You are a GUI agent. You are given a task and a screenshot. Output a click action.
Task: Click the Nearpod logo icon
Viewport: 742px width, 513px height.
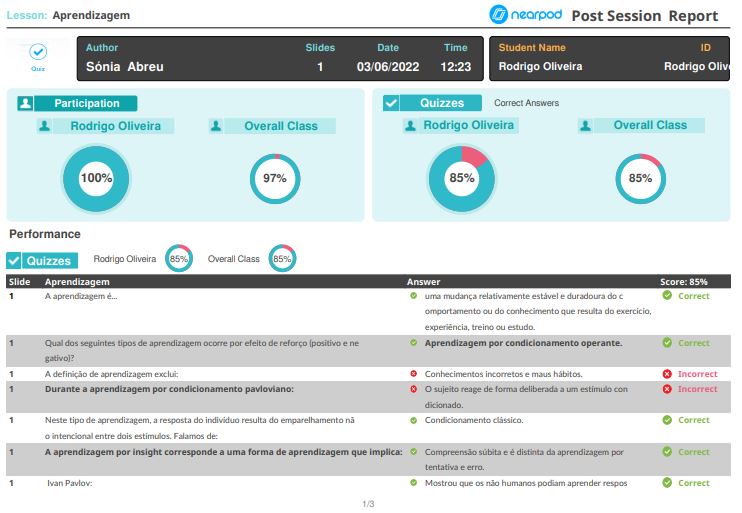500,15
